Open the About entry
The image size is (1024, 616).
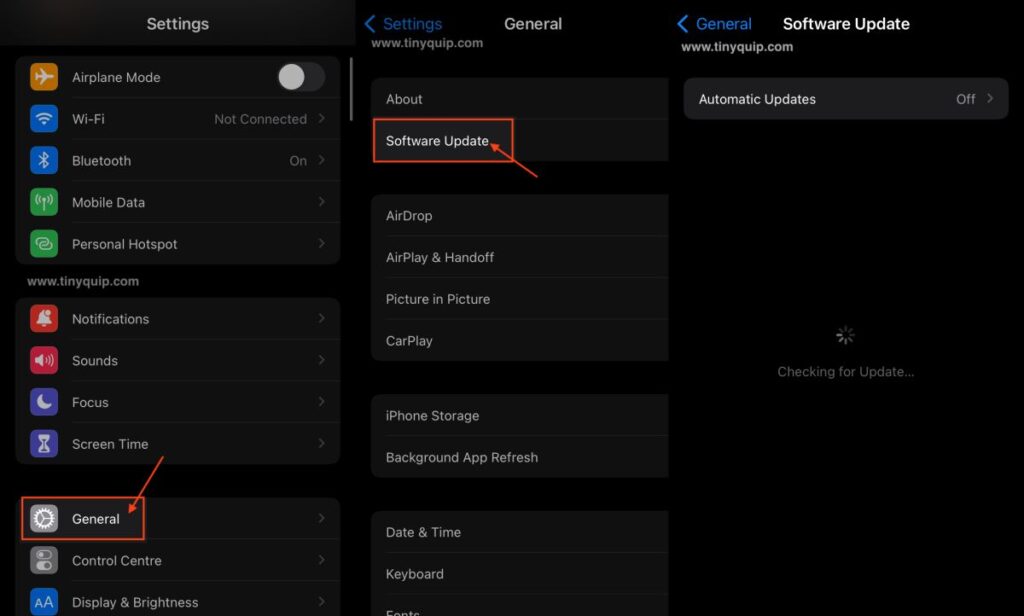coord(404,98)
